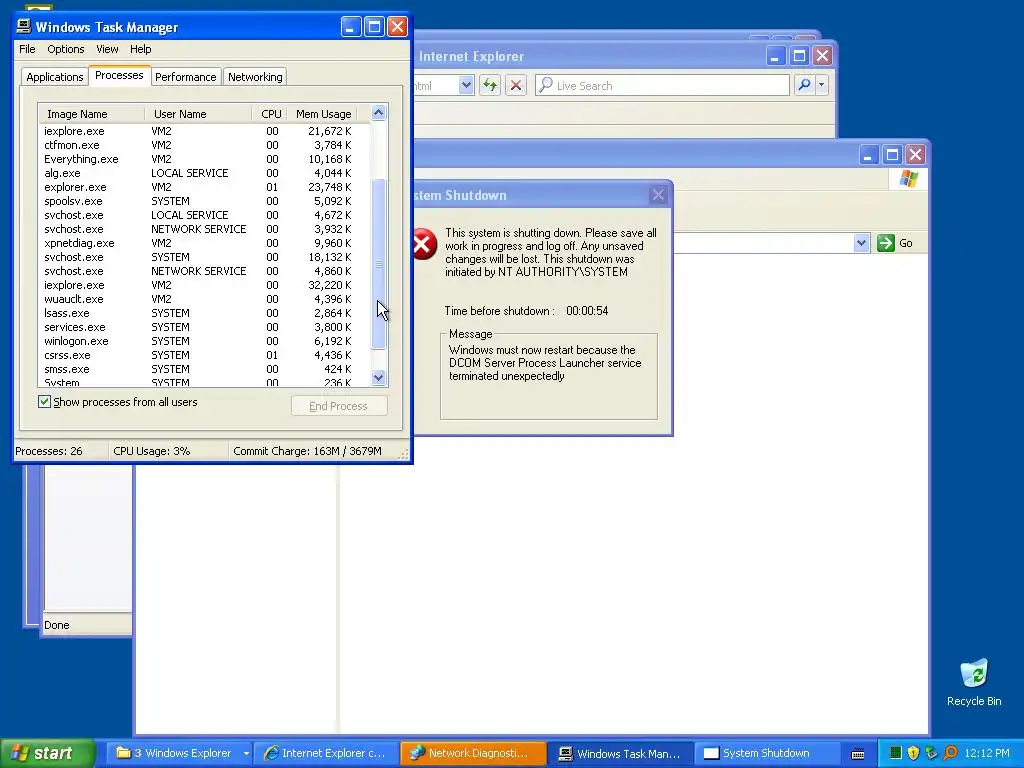Screen dimensions: 1024x768
Task: Uncheck Show processes from all users
Action: click(44, 402)
